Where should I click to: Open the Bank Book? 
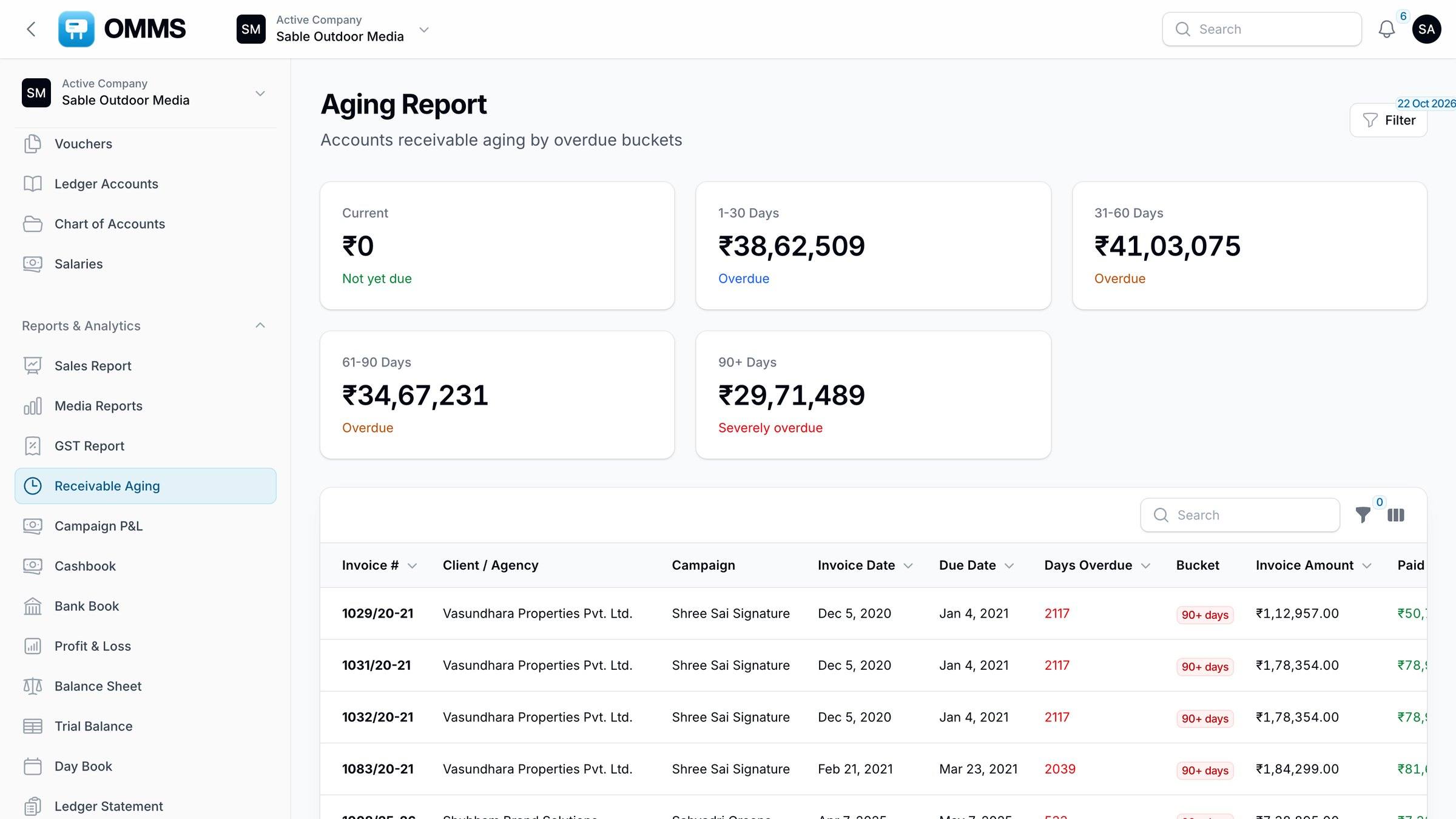(x=146, y=606)
